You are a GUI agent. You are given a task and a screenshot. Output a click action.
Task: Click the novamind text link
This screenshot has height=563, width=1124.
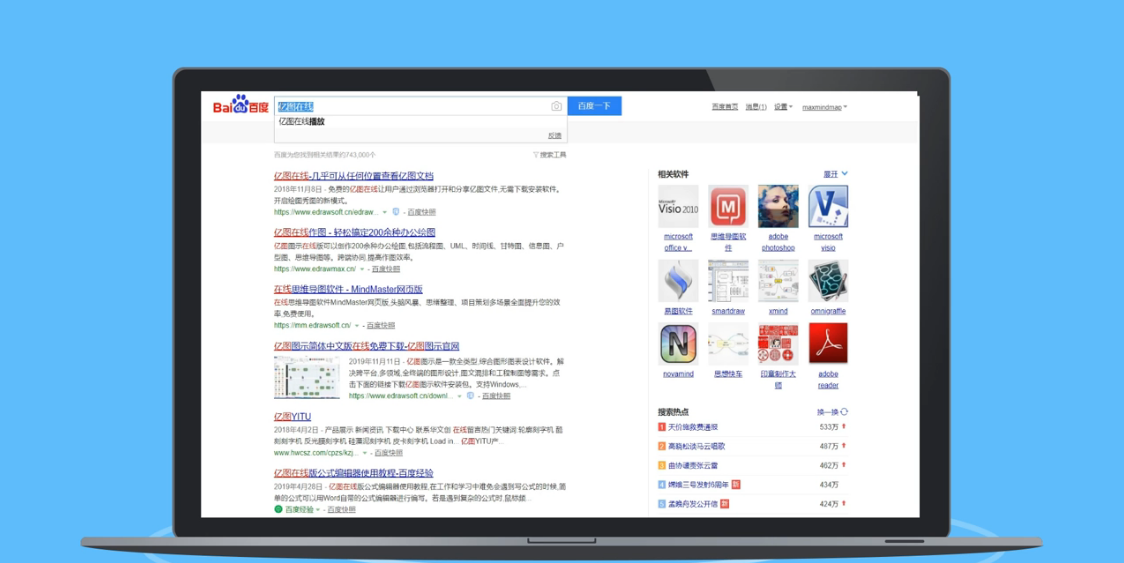(x=678, y=374)
